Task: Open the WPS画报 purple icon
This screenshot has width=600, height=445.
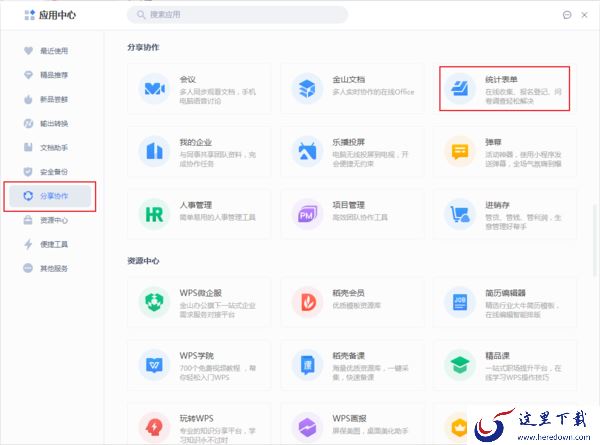Action: click(307, 427)
